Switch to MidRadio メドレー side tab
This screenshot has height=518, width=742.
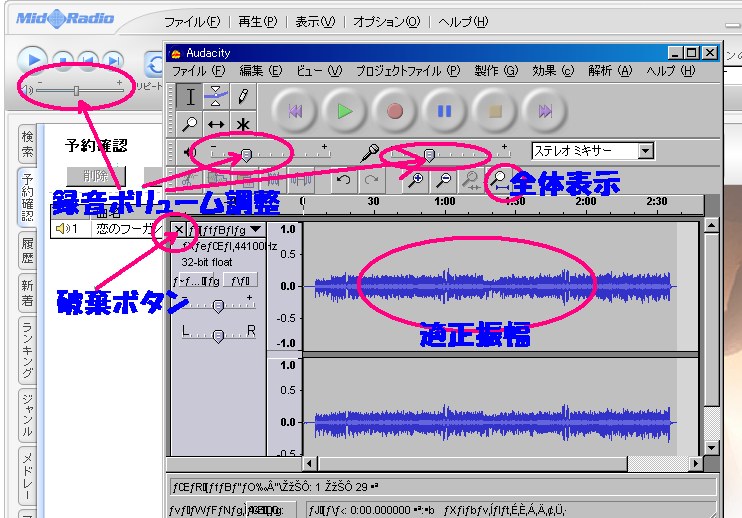tap(27, 475)
